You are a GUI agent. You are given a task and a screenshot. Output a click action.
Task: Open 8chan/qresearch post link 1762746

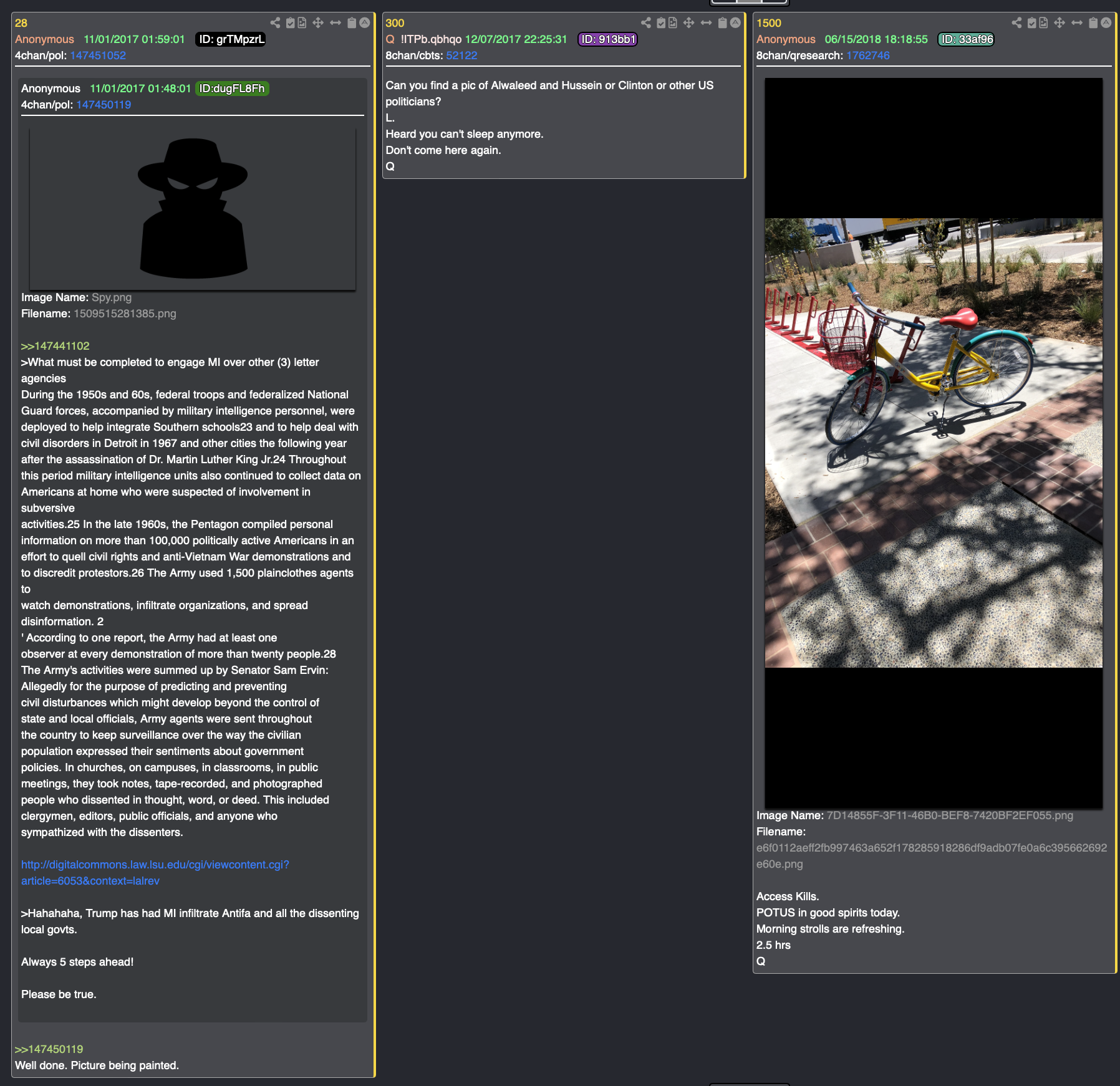pos(867,55)
